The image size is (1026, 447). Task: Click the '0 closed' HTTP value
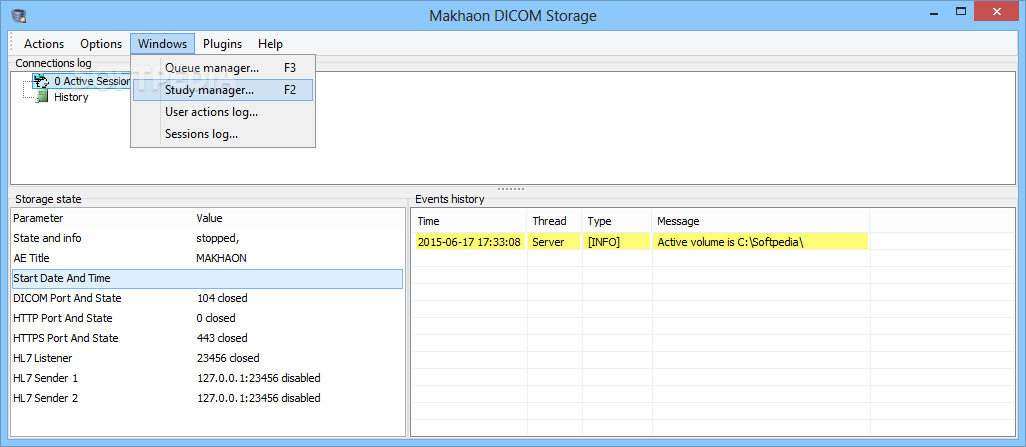pos(216,318)
